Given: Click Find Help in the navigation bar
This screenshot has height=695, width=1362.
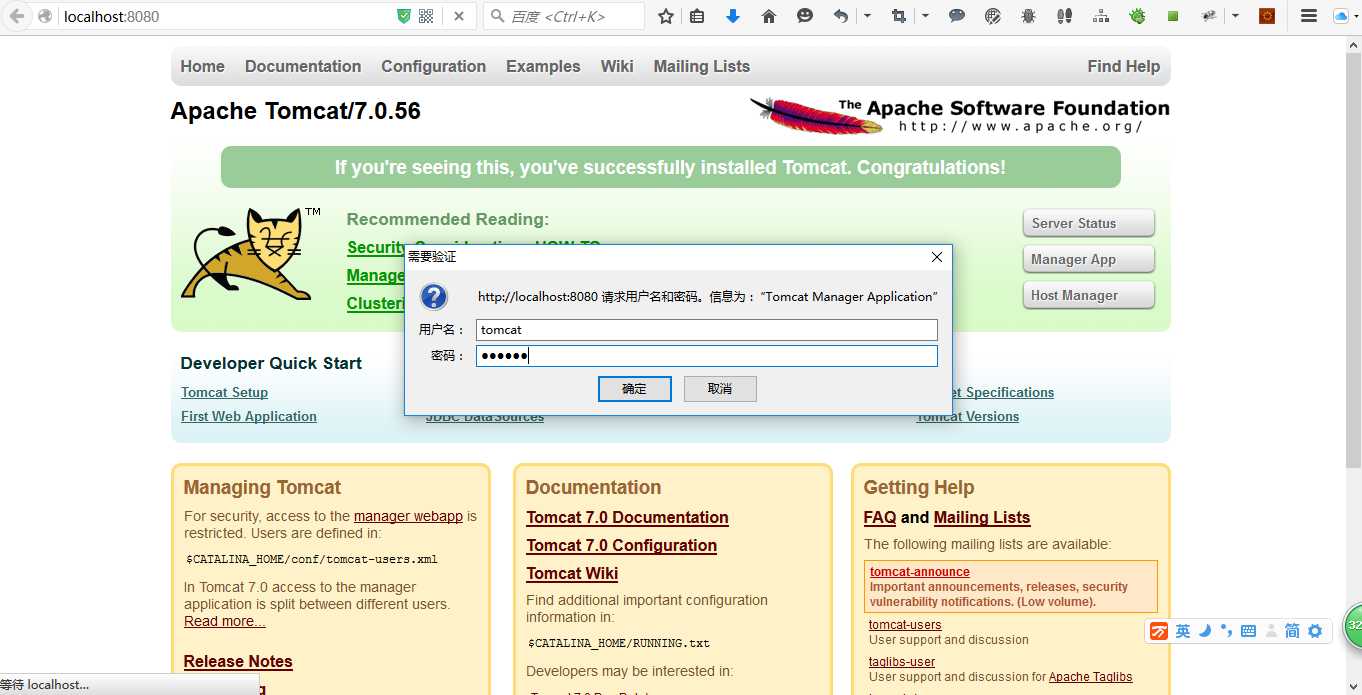Looking at the screenshot, I should click(x=1124, y=66).
